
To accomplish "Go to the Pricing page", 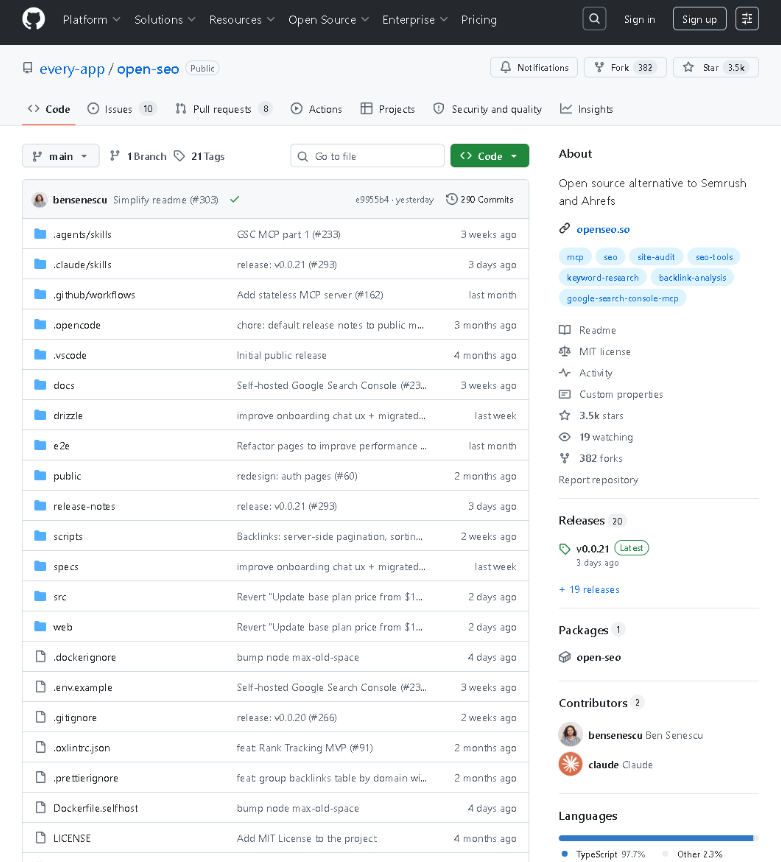I will coord(478,20).
